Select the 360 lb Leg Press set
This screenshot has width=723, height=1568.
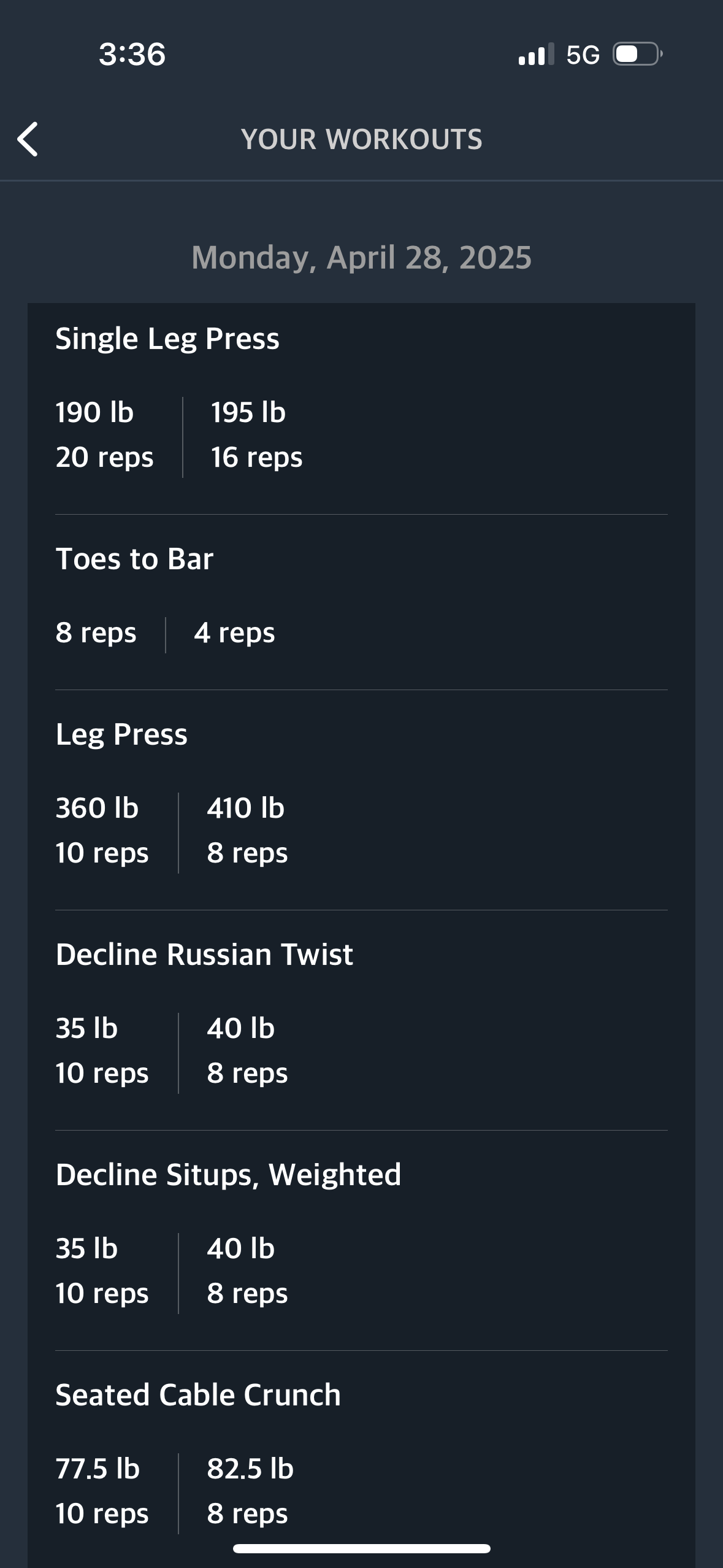(x=102, y=831)
